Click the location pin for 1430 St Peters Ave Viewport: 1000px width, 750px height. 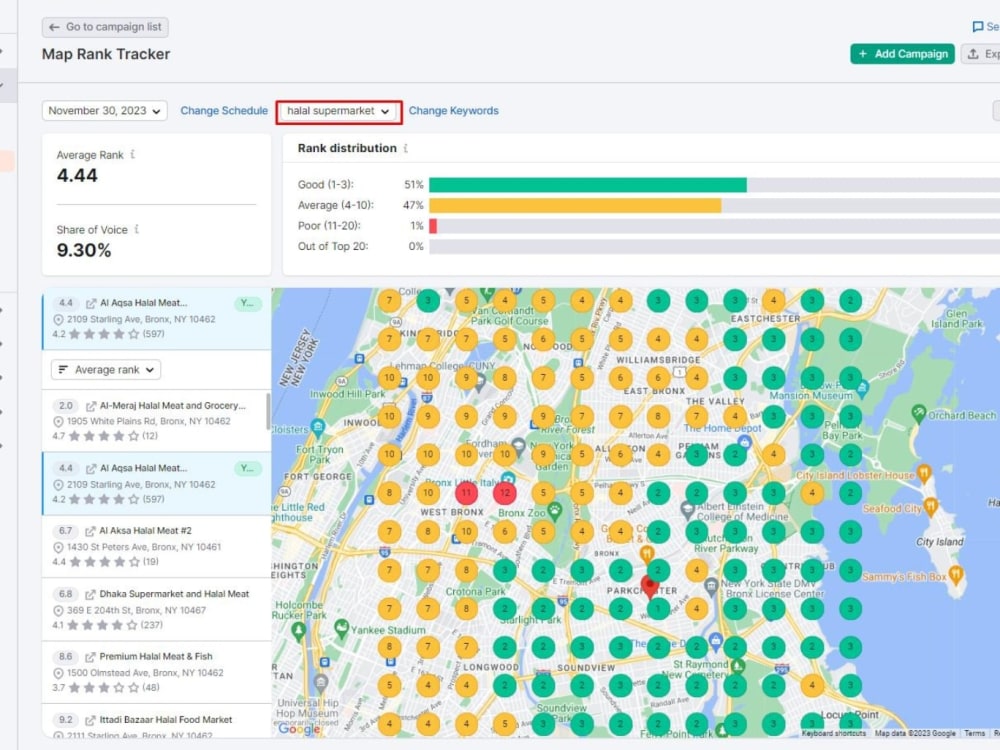pos(58,547)
